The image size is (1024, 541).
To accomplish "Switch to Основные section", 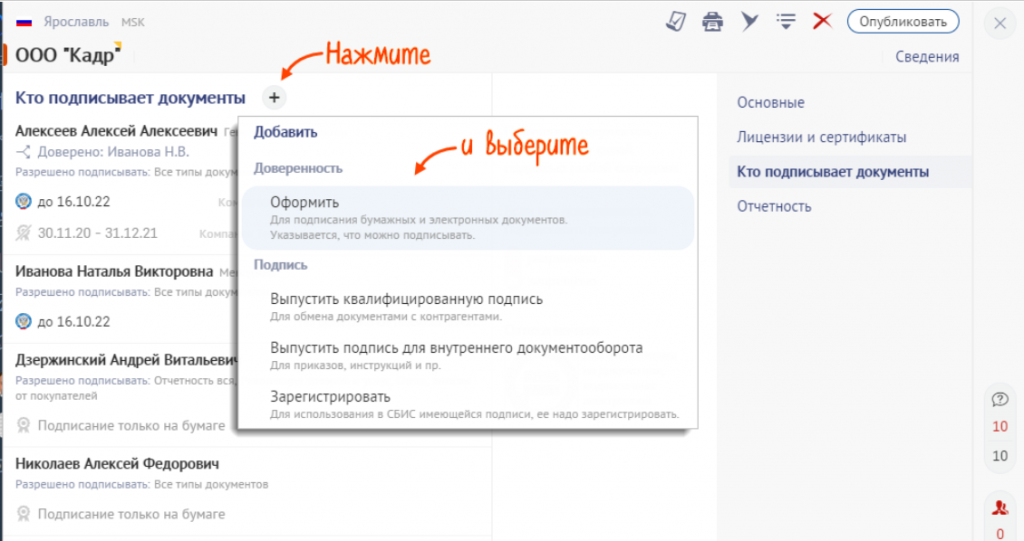I will click(770, 102).
